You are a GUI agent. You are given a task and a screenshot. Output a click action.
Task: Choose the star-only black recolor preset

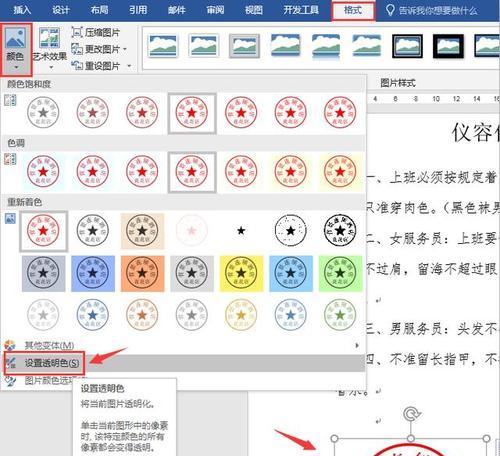point(241,231)
